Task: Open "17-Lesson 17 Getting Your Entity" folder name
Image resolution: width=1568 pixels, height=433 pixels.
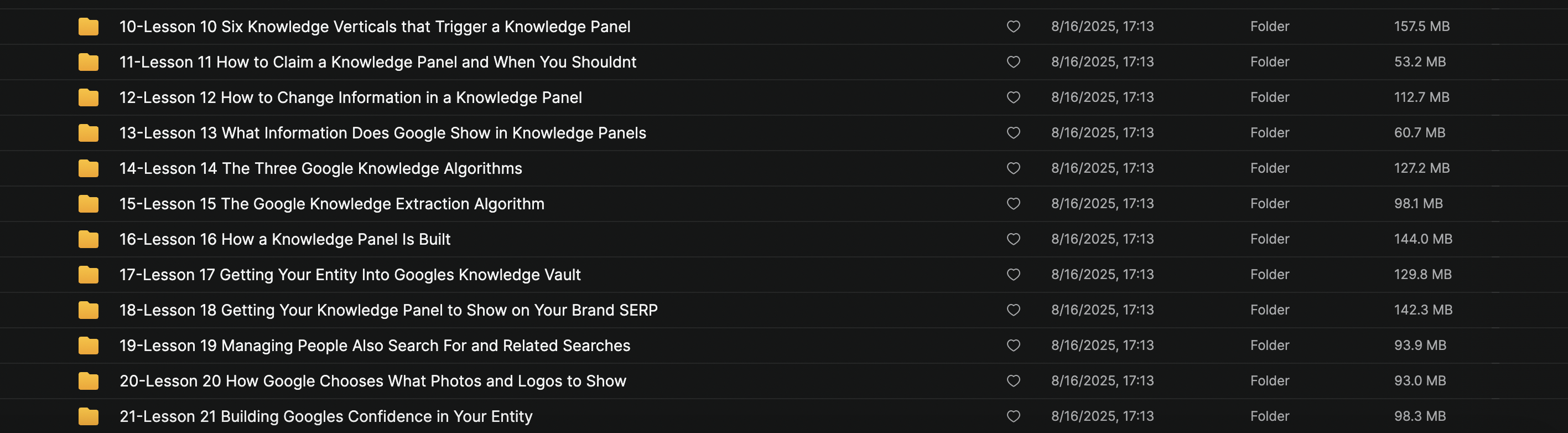Action: click(350, 275)
